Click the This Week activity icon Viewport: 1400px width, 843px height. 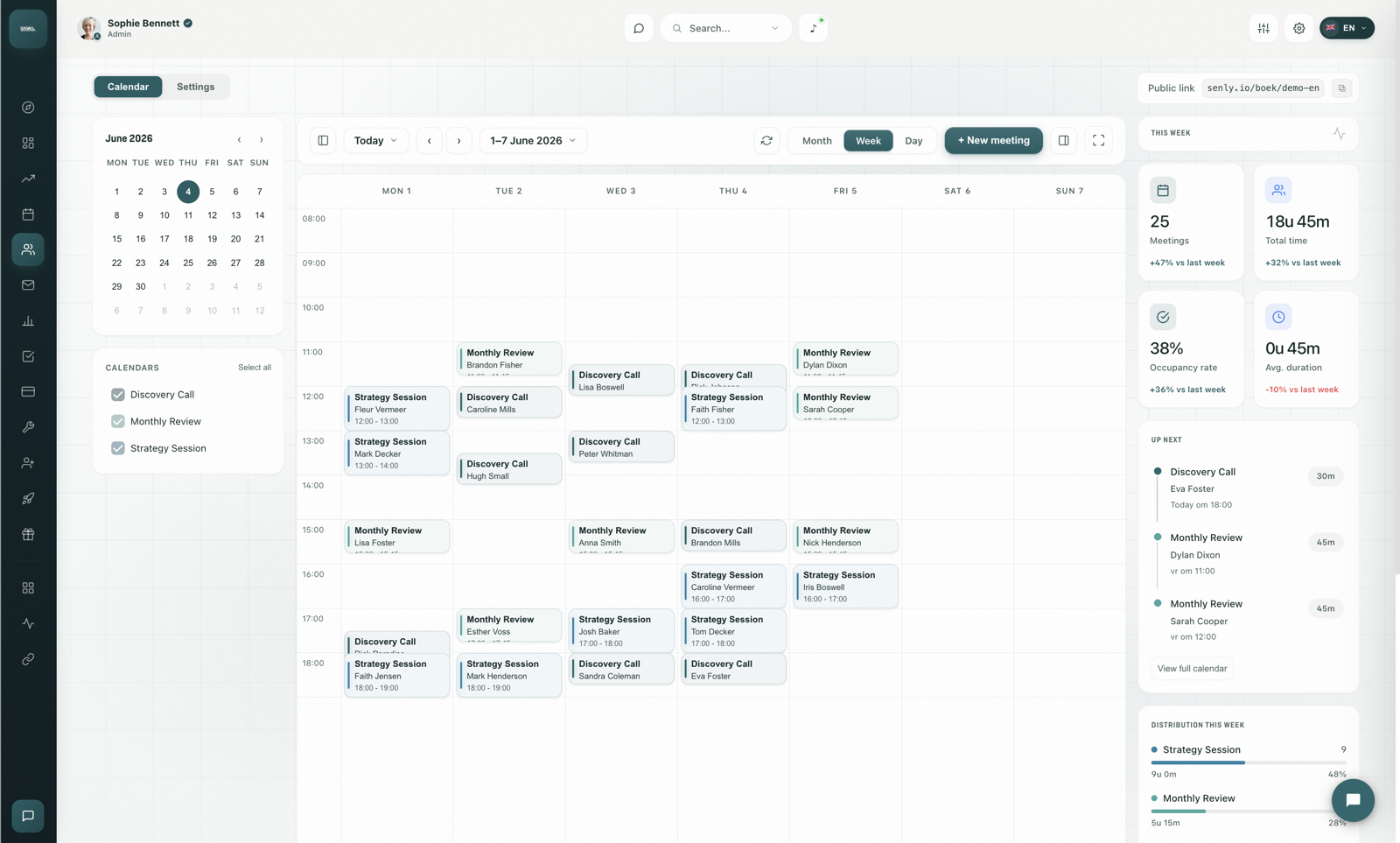(1339, 134)
